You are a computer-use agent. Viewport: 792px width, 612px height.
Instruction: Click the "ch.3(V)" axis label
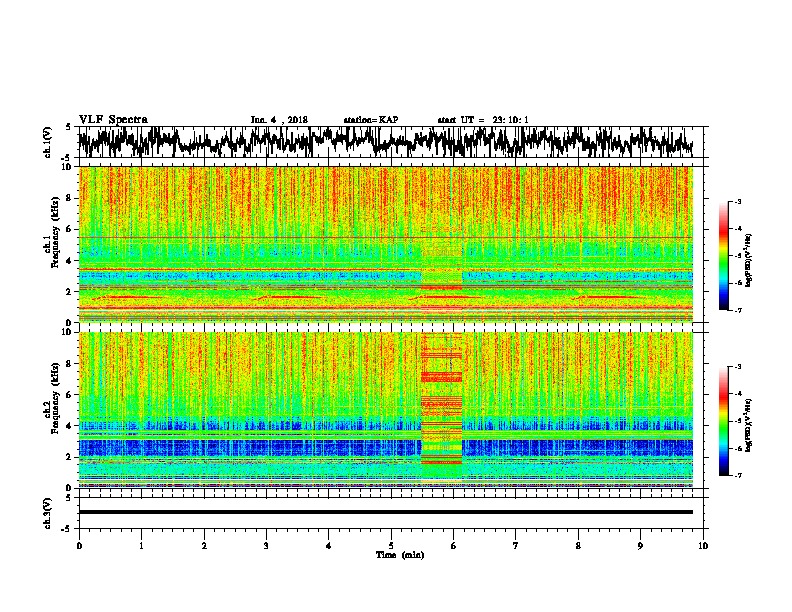pyautogui.click(x=47, y=514)
